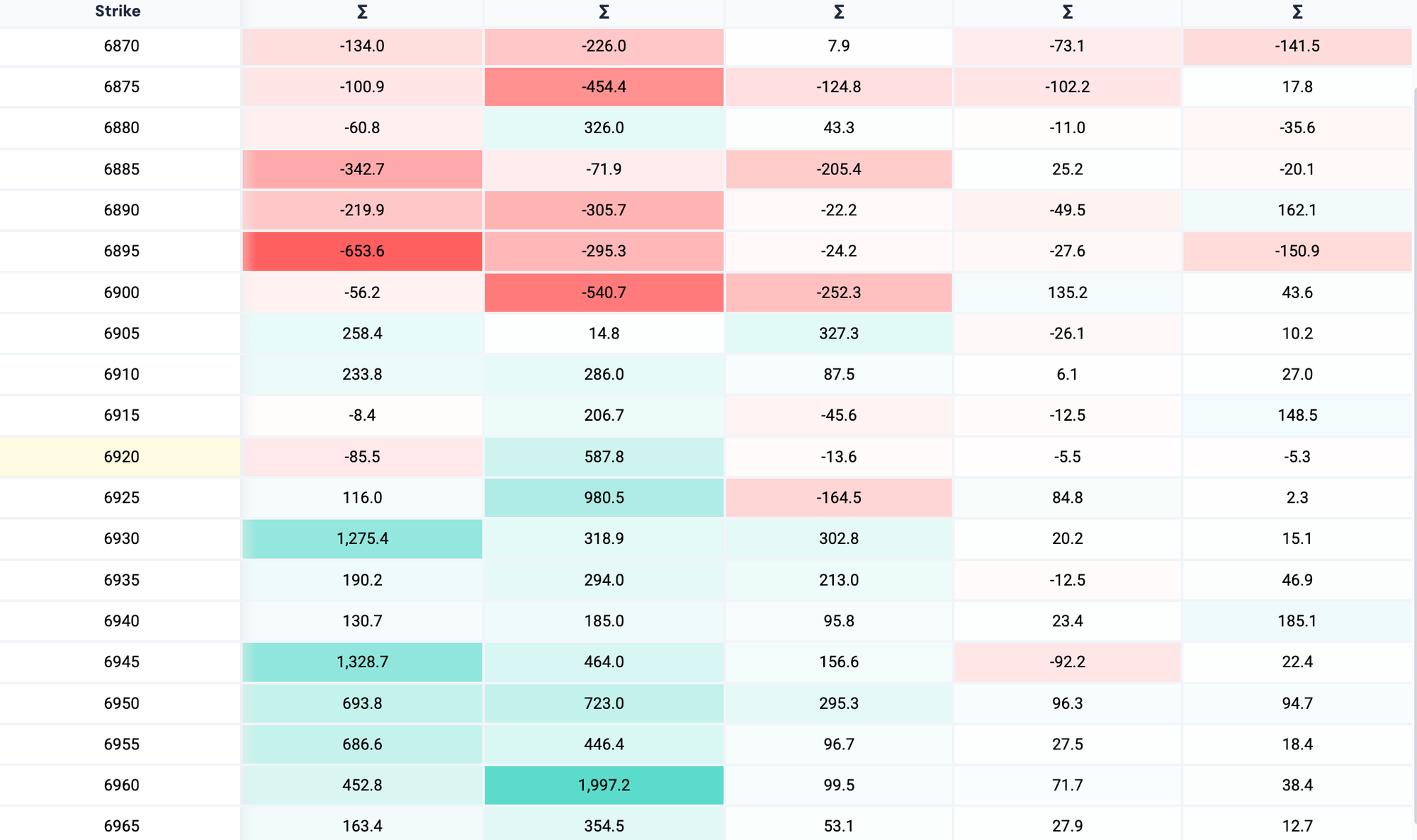Click the 6870 strike row label

tap(121, 46)
